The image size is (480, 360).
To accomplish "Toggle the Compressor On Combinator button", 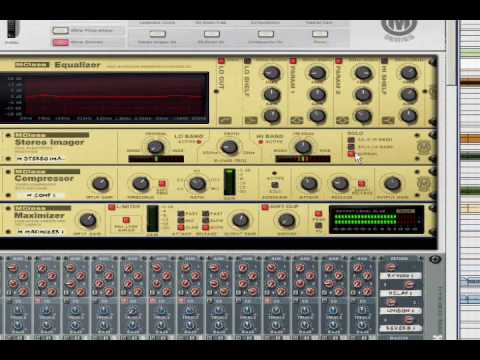I will 266,34.
